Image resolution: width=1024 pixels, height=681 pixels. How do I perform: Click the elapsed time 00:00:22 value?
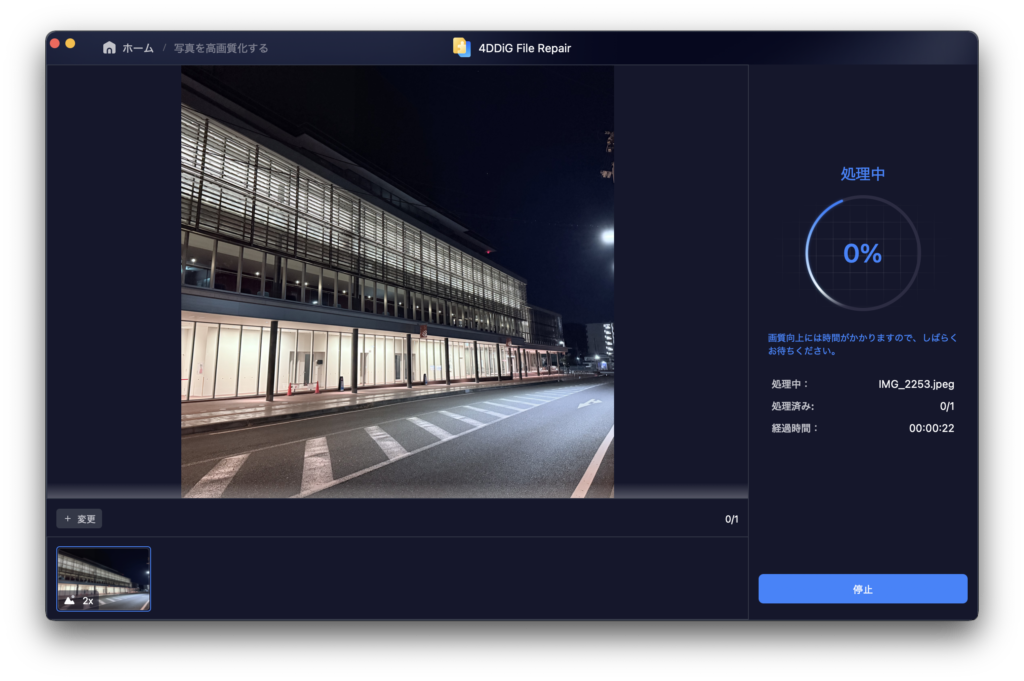point(931,428)
